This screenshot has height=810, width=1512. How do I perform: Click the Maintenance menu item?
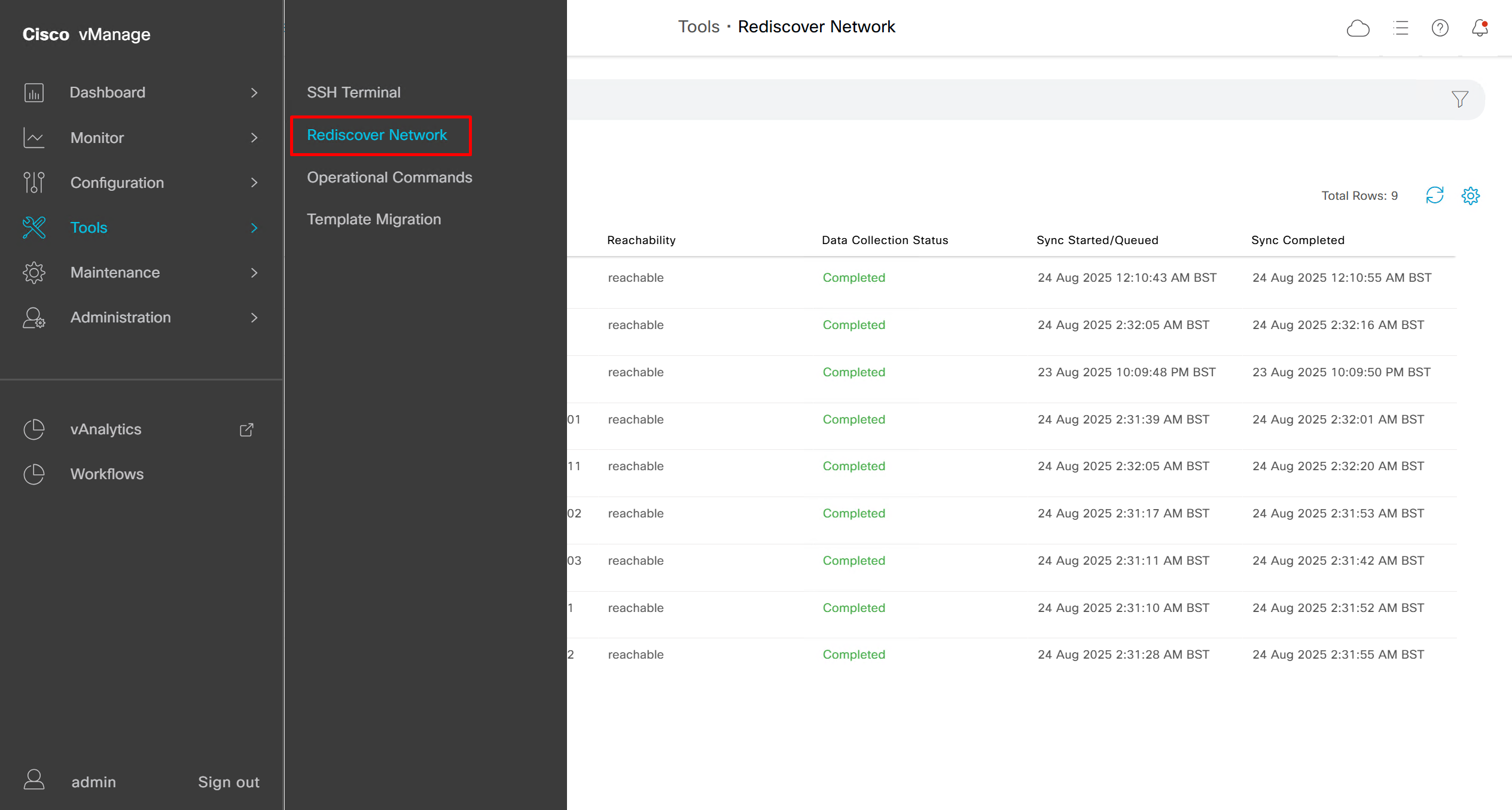click(x=115, y=272)
